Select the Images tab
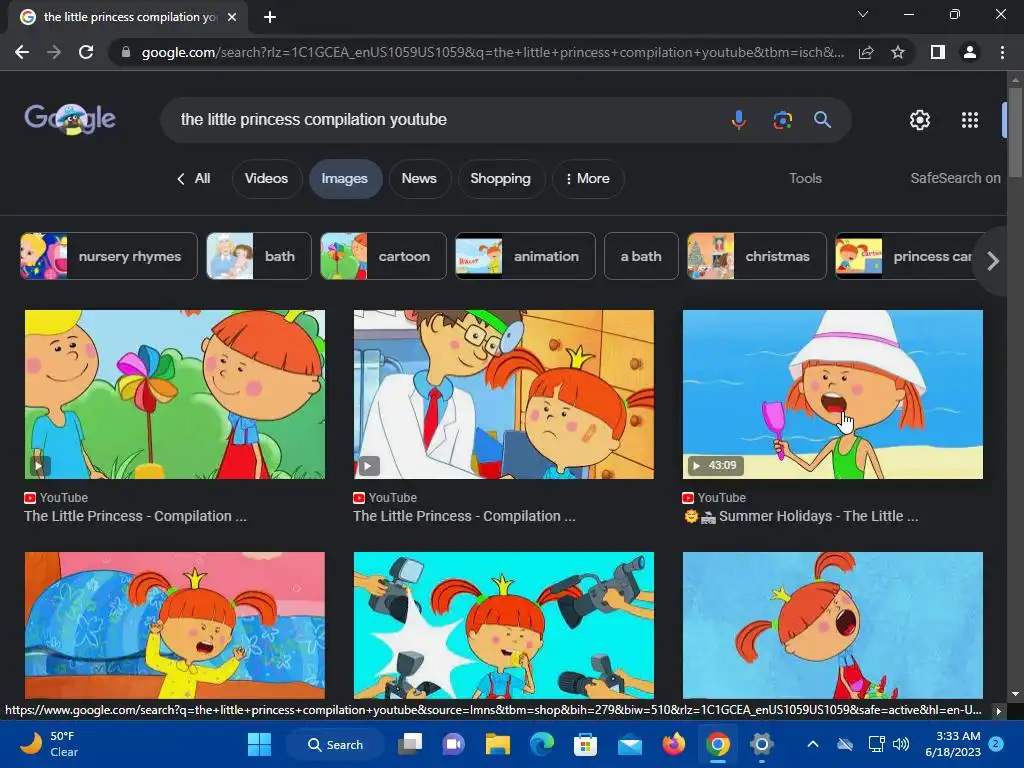The width and height of the screenshot is (1024, 768). (345, 178)
